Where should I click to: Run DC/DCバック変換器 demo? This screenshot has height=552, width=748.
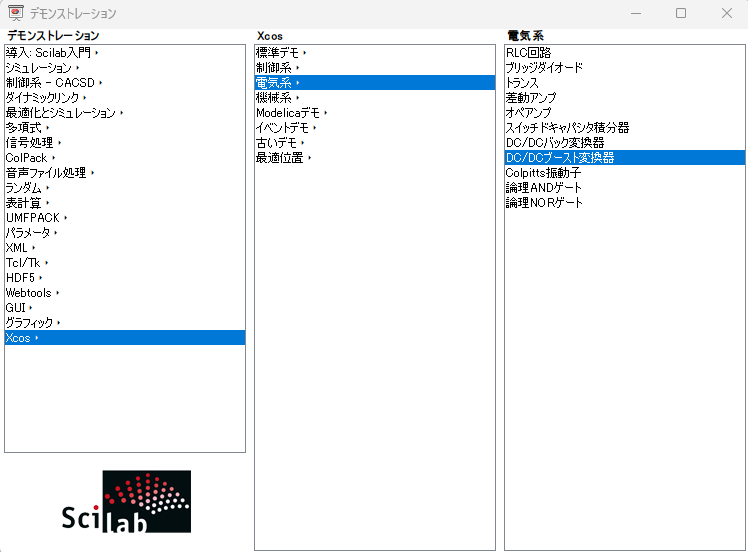[625, 143]
